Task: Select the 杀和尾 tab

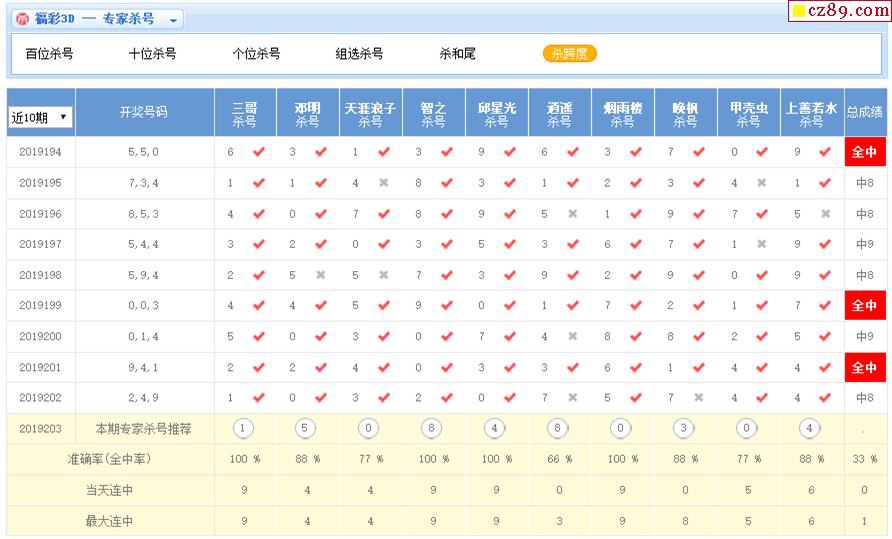Action: pyautogui.click(x=457, y=54)
